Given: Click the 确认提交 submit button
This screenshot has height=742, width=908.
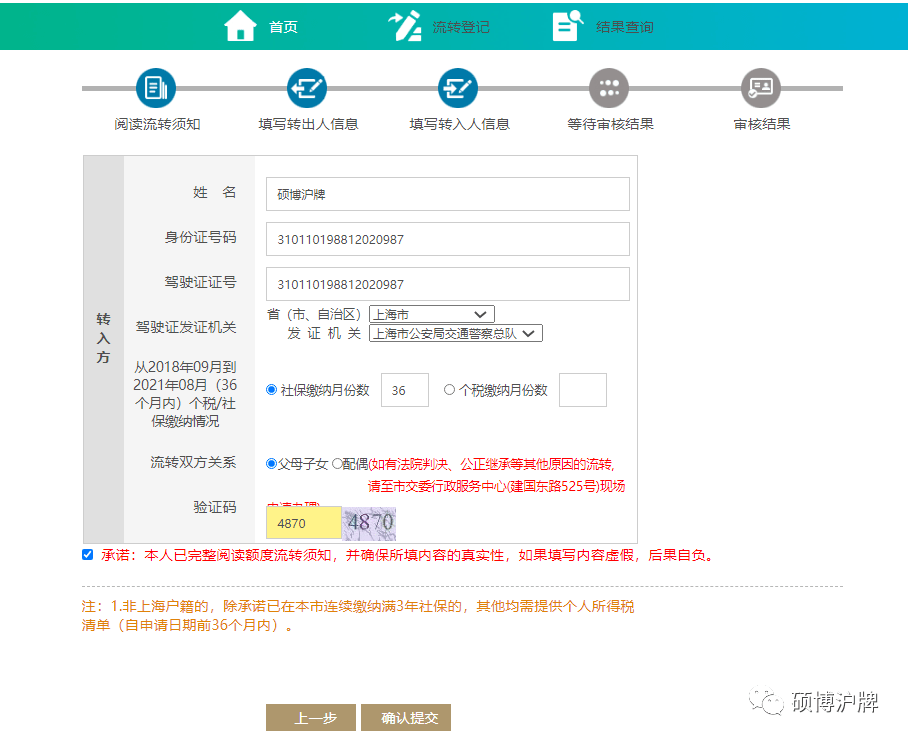Looking at the screenshot, I should click(x=406, y=717).
